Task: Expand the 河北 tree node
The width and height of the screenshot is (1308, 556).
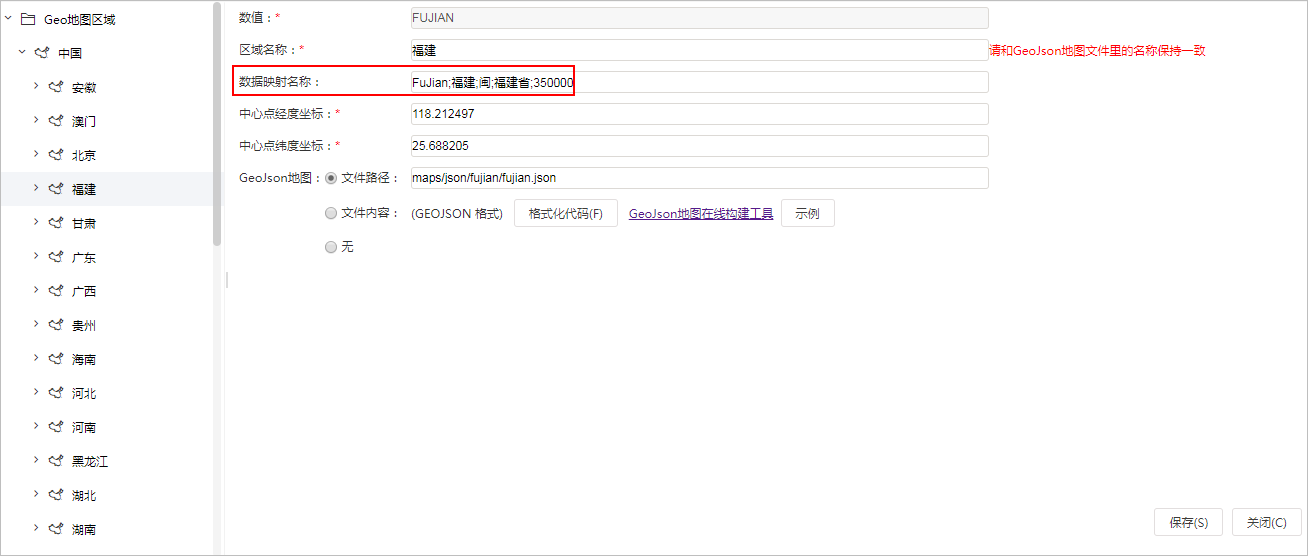Action: pyautogui.click(x=36, y=392)
